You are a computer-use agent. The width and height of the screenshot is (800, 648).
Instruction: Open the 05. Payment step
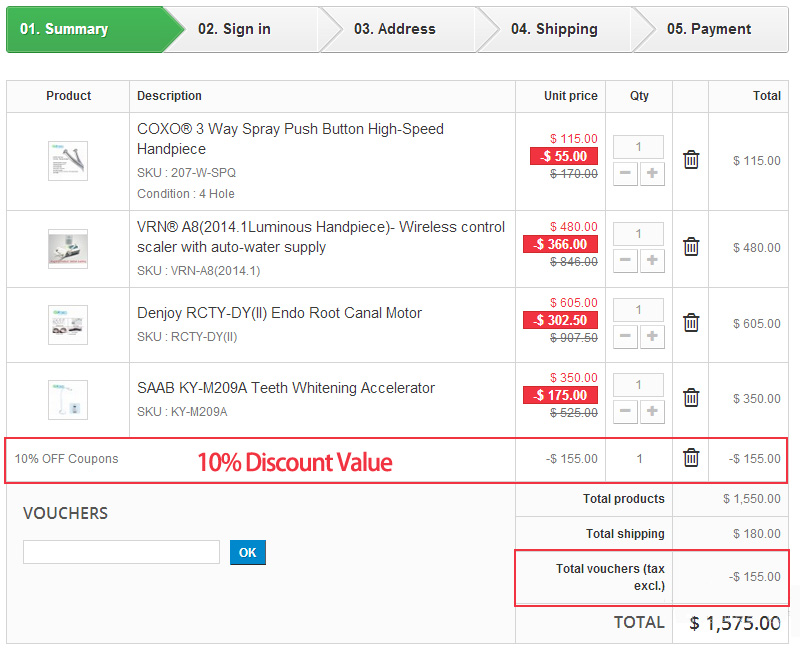(709, 29)
